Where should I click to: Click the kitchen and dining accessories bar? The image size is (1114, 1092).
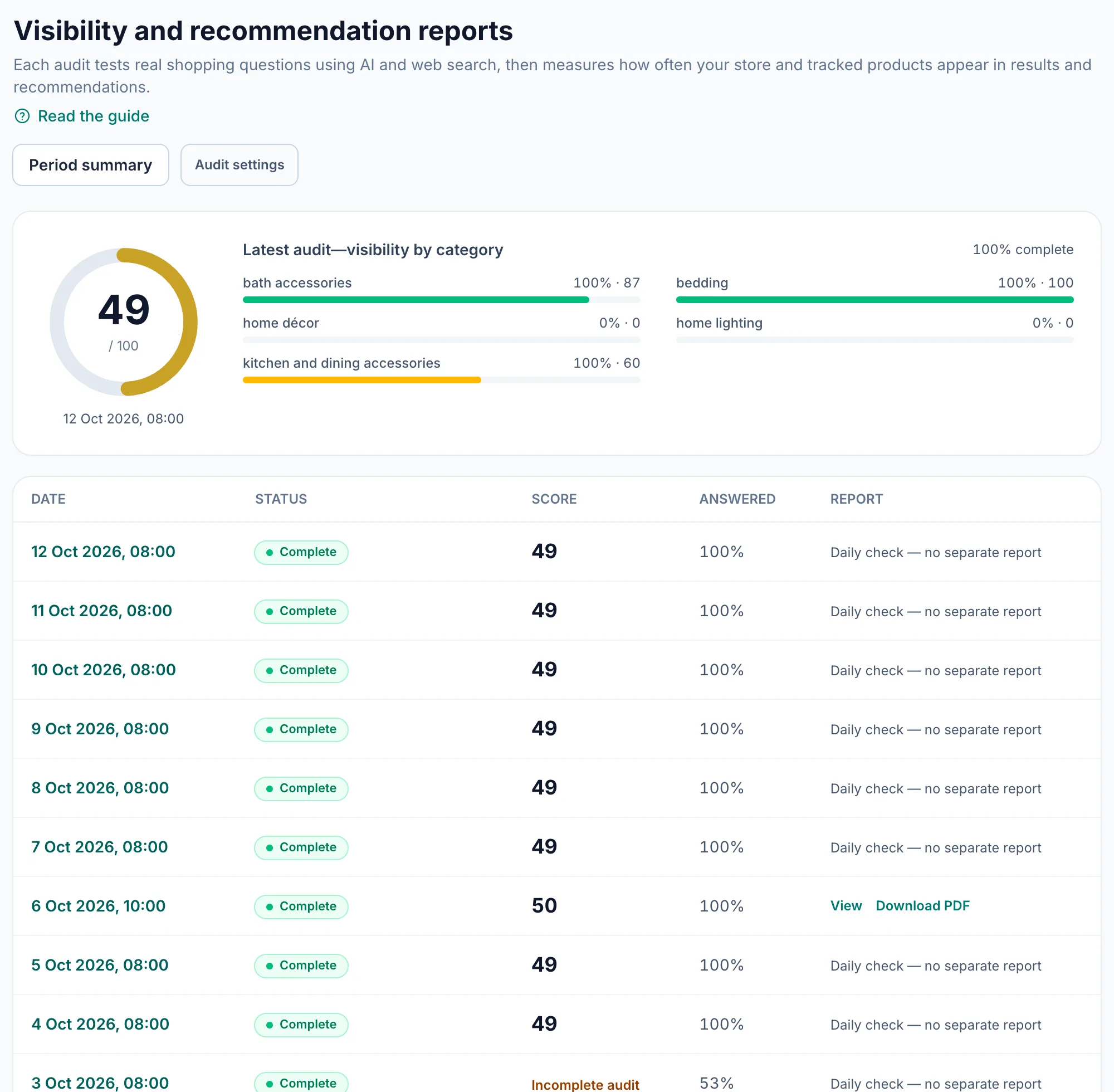(442, 380)
